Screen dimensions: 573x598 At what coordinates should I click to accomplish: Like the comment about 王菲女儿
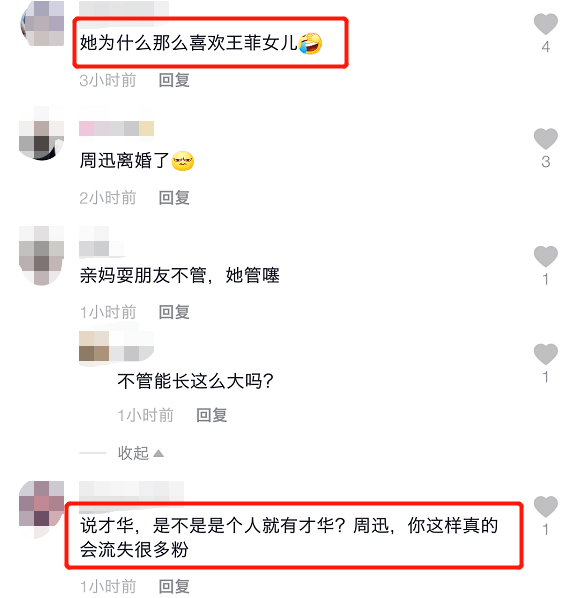point(546,24)
